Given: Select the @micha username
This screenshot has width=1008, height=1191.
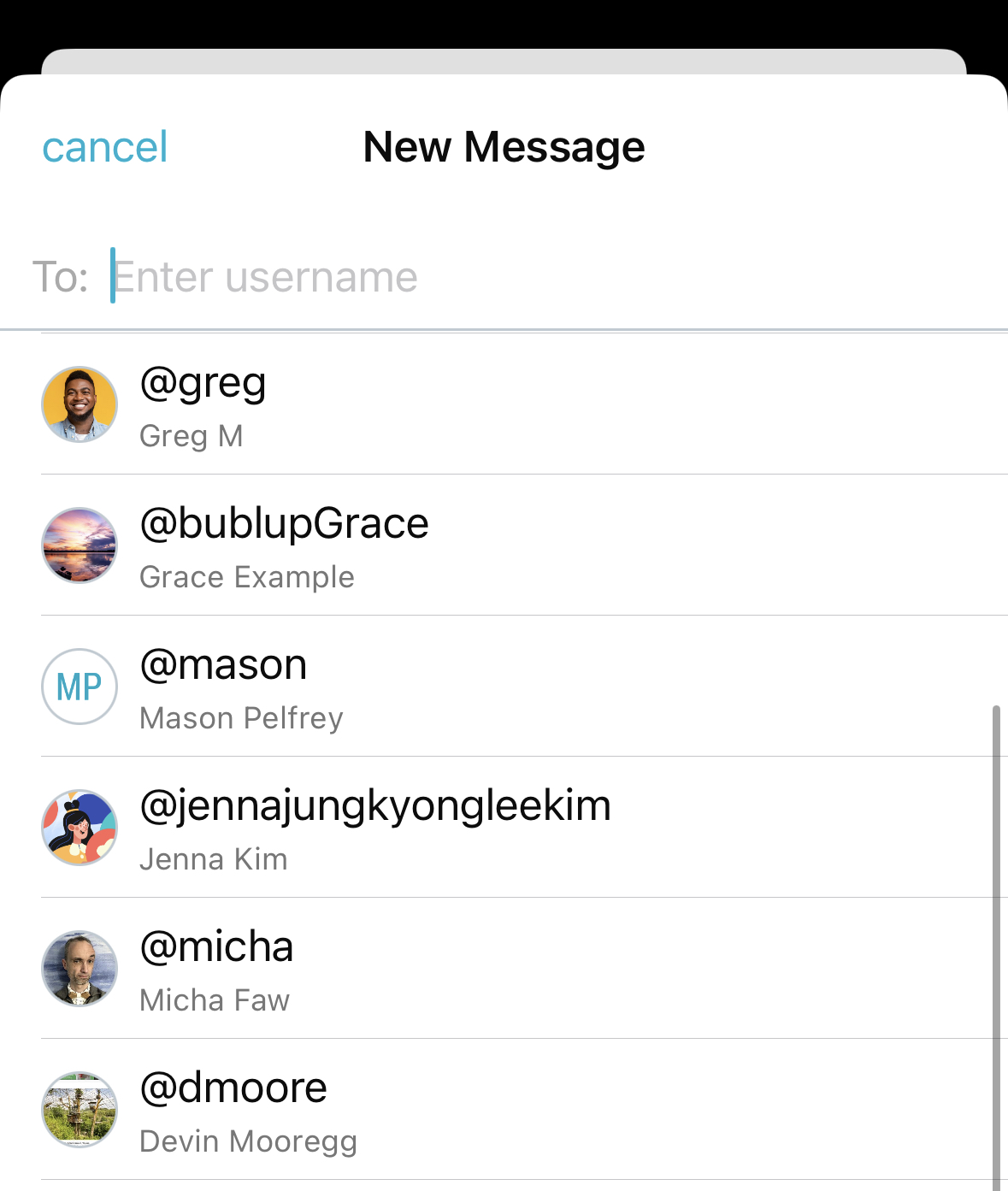Looking at the screenshot, I should click(x=216, y=947).
